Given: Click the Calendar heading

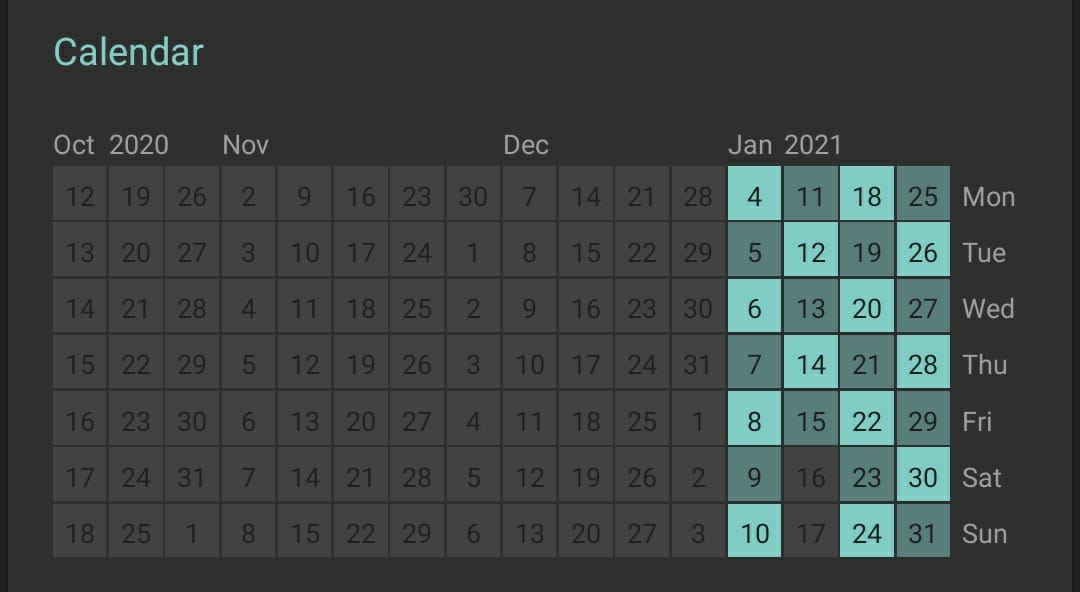Looking at the screenshot, I should coord(129,52).
